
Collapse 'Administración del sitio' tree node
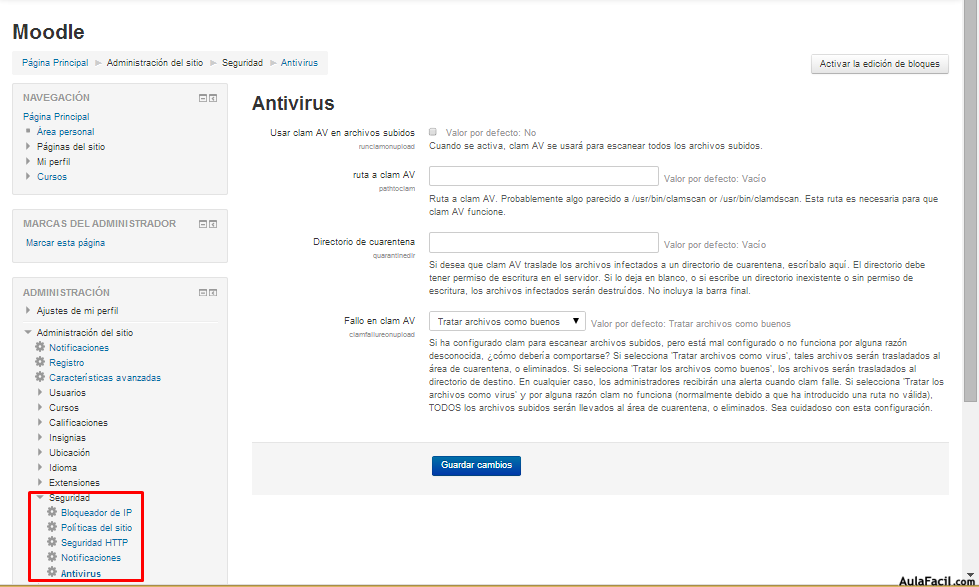pyautogui.click(x=27, y=332)
